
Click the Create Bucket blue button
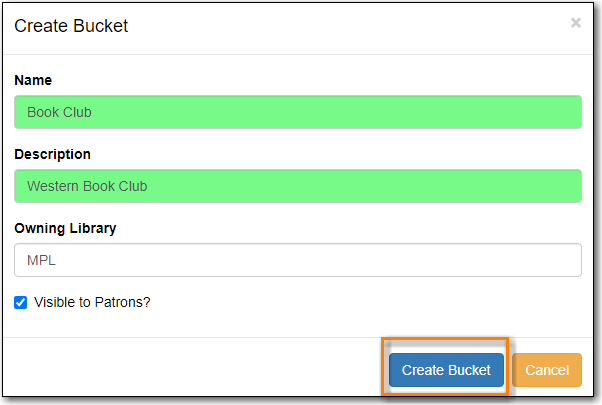[x=446, y=370]
